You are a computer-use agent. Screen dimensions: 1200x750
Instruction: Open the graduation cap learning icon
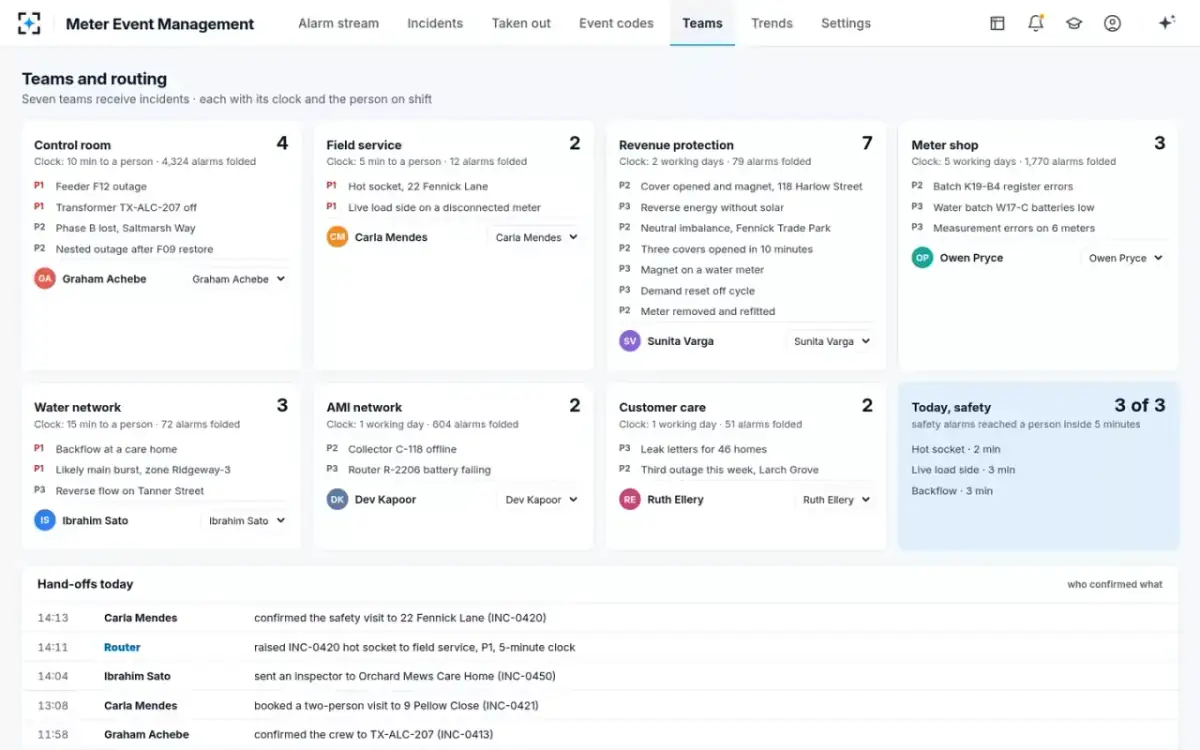click(1074, 23)
